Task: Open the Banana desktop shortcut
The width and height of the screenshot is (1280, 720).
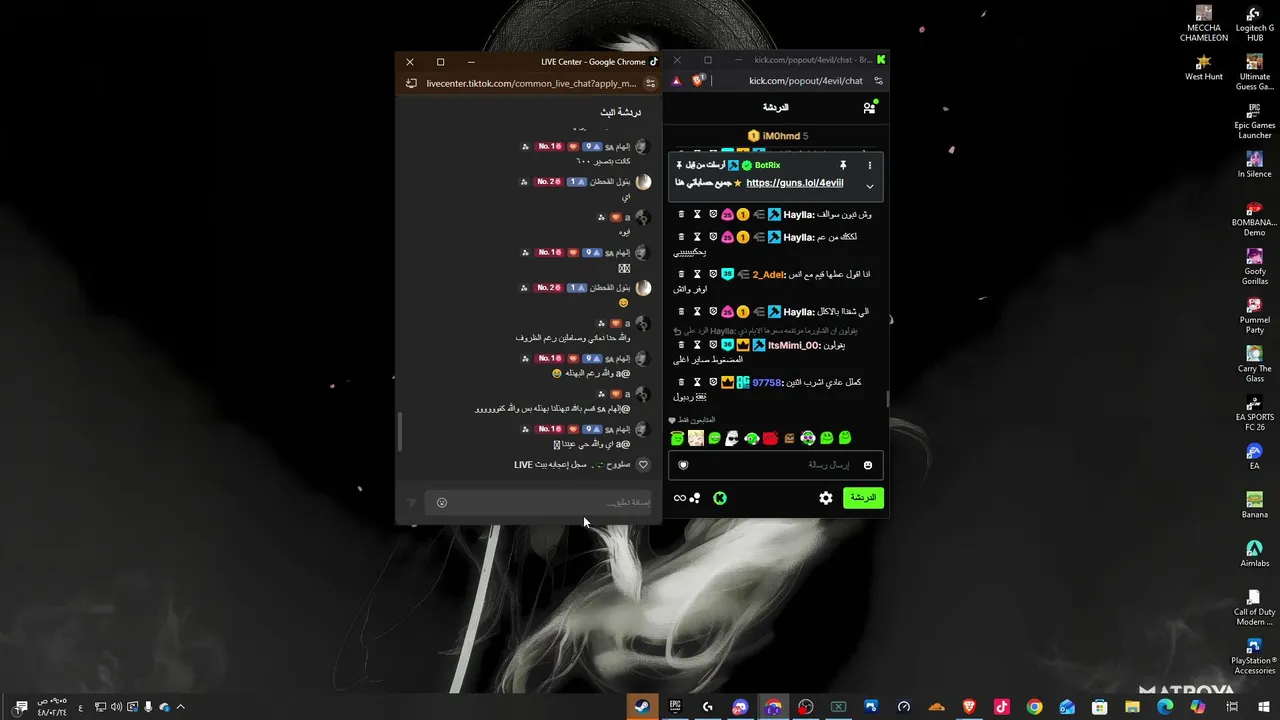Action: pos(1254,505)
